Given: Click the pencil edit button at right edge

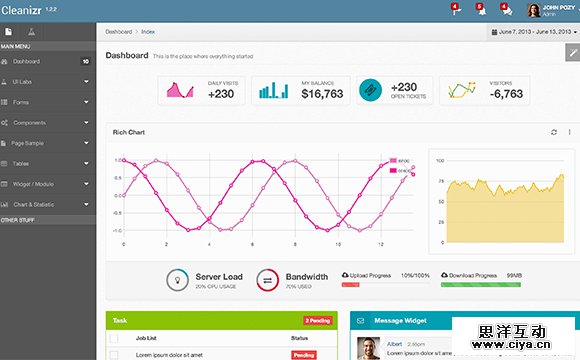Looking at the screenshot, I should coord(573,53).
